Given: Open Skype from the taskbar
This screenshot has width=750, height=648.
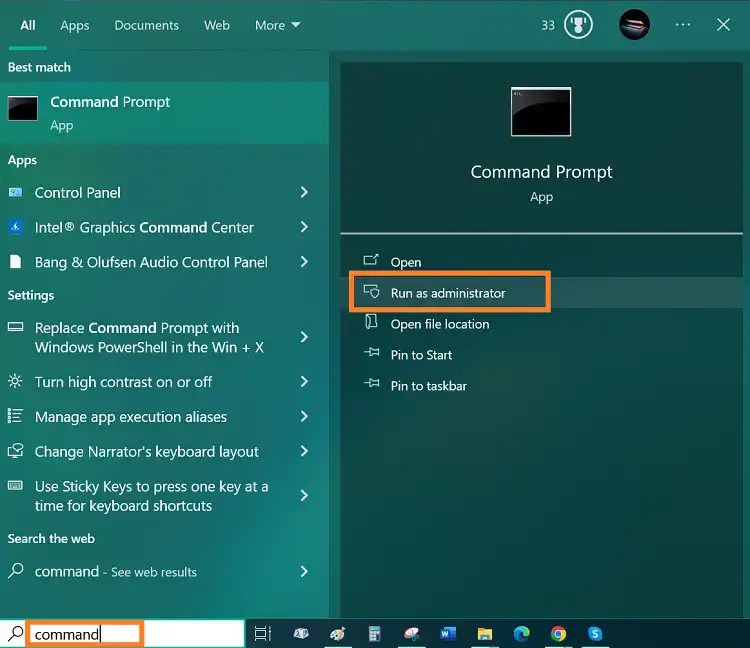Looking at the screenshot, I should coord(595,634).
